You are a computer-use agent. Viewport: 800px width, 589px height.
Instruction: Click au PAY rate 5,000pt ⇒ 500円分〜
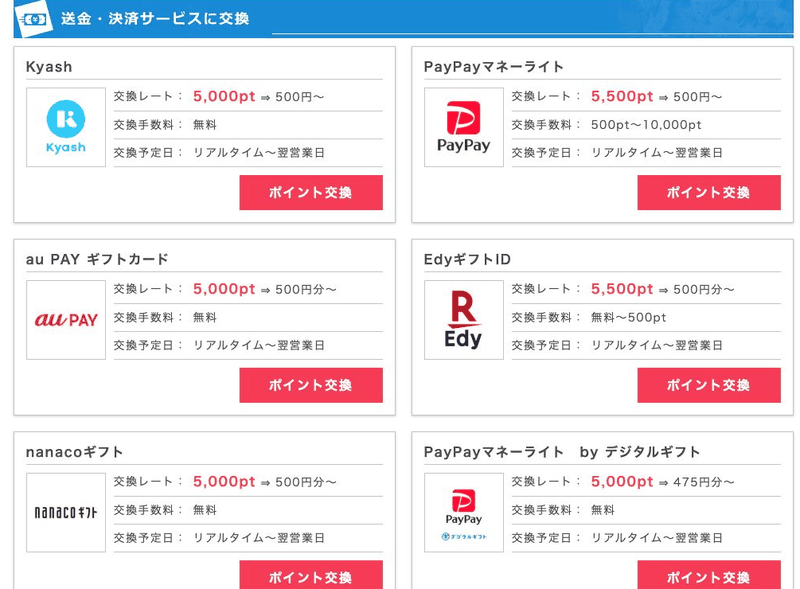point(264,289)
